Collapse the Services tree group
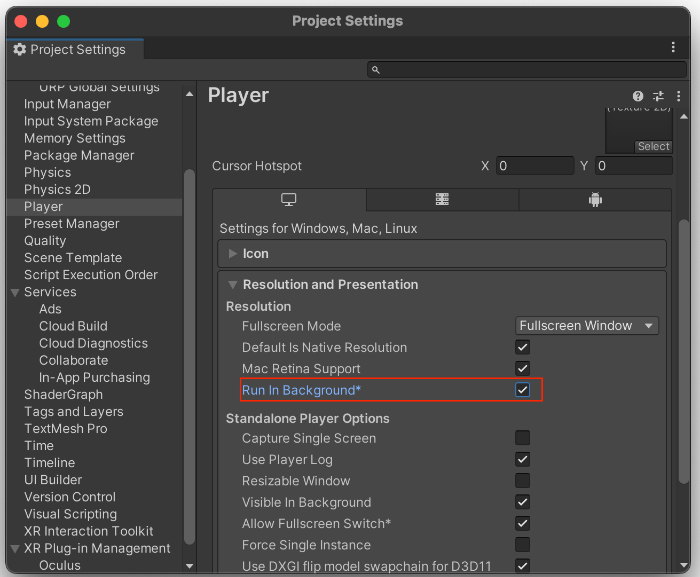Screen dimensions: 700x577 [15, 293]
